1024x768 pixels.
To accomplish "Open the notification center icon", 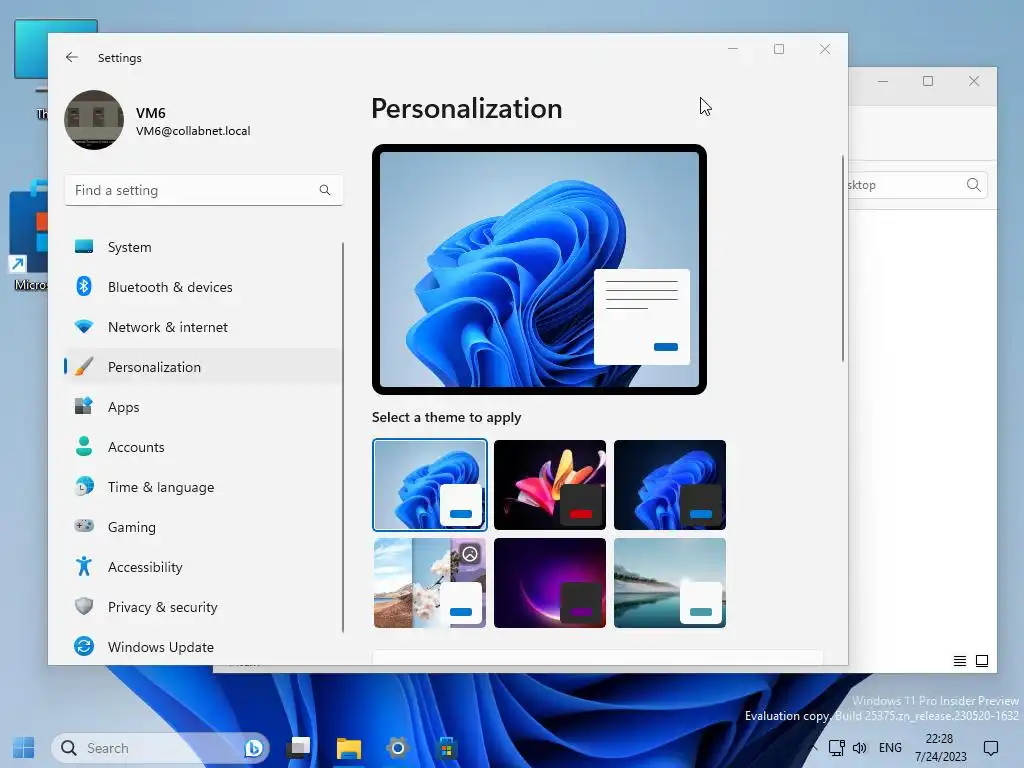I will [991, 748].
